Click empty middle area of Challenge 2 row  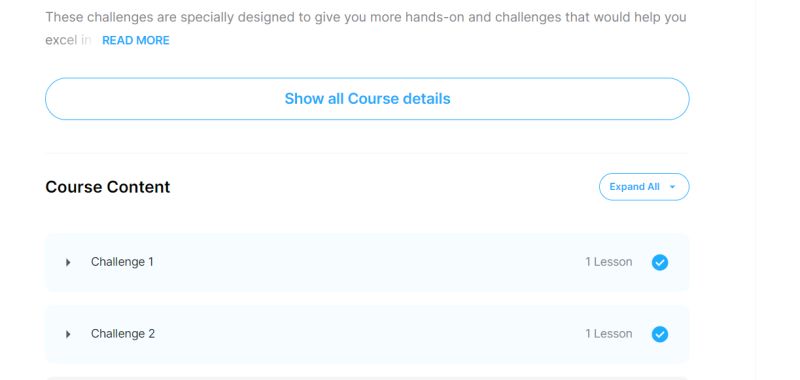click(367, 334)
